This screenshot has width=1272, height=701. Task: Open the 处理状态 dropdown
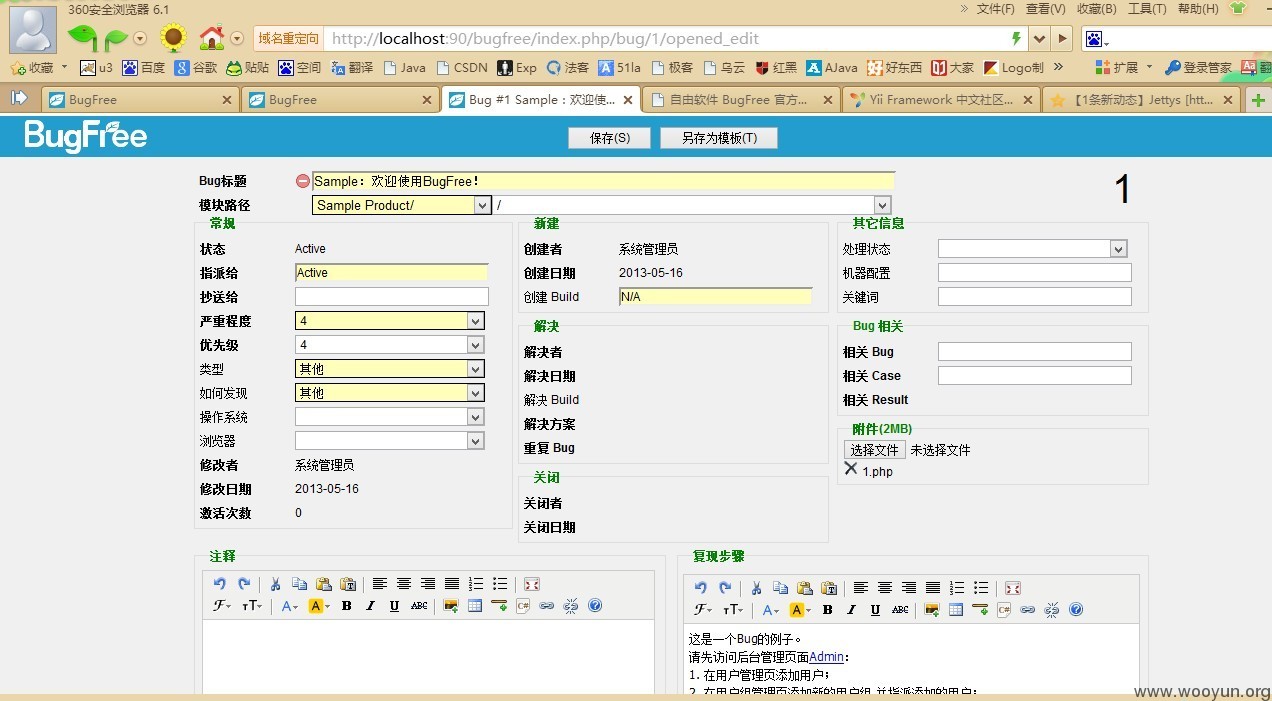pyautogui.click(x=1119, y=249)
